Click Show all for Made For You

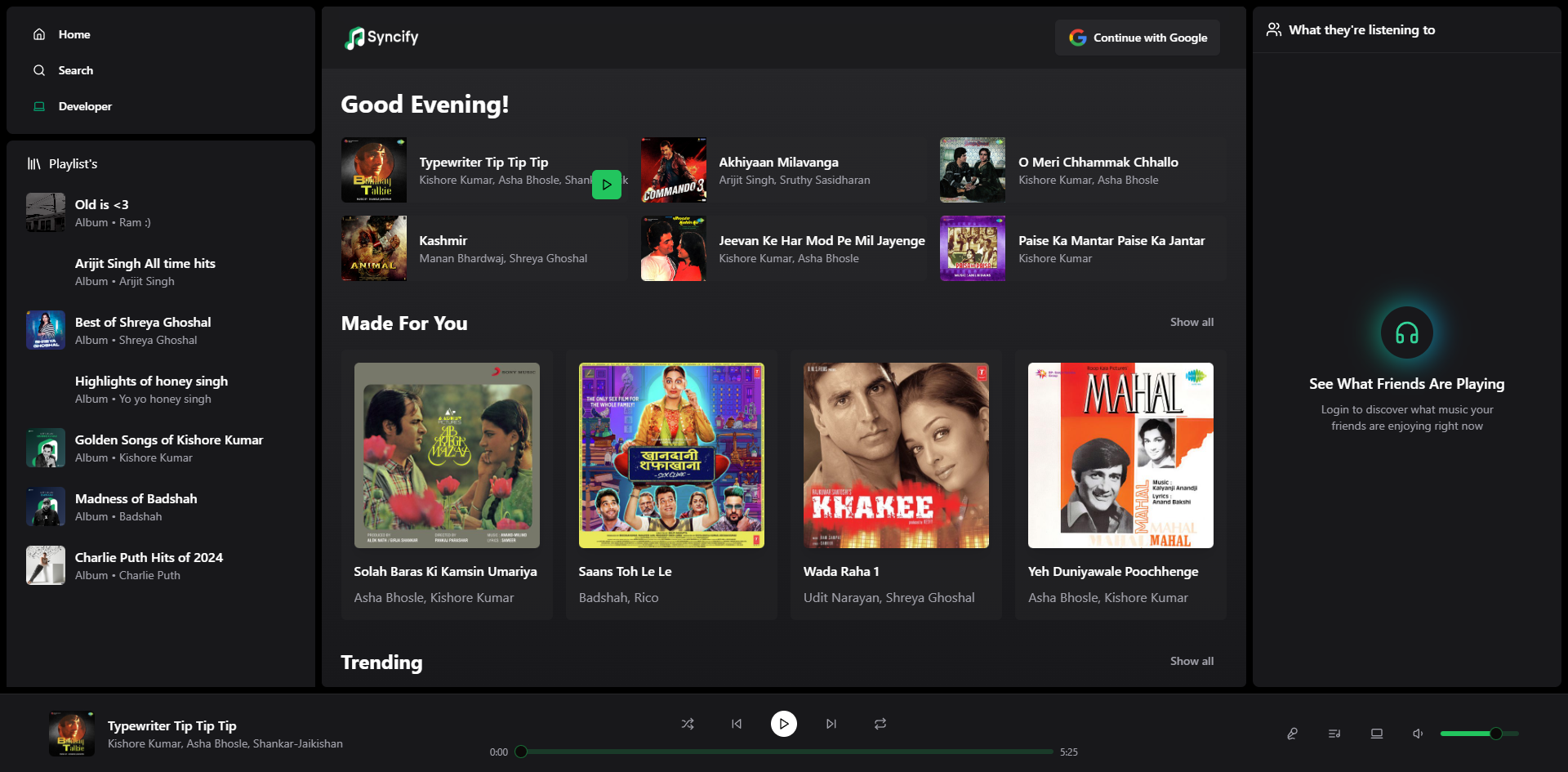point(1192,322)
